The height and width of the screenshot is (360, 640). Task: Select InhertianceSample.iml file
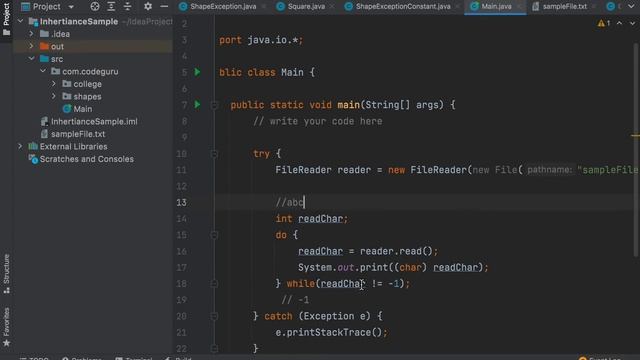[x=94, y=121]
